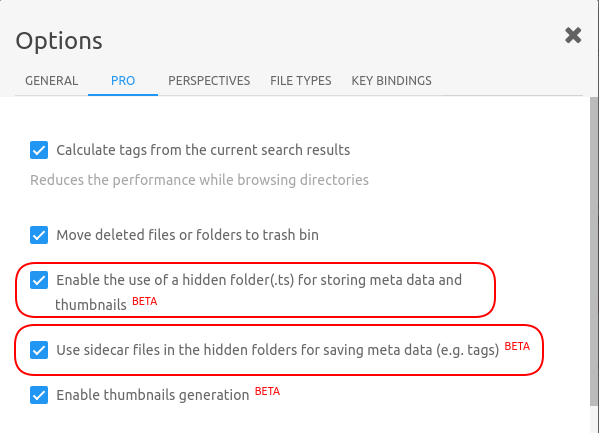
Task: Click the BETA badge beside thumbnails generation
Action: (267, 391)
